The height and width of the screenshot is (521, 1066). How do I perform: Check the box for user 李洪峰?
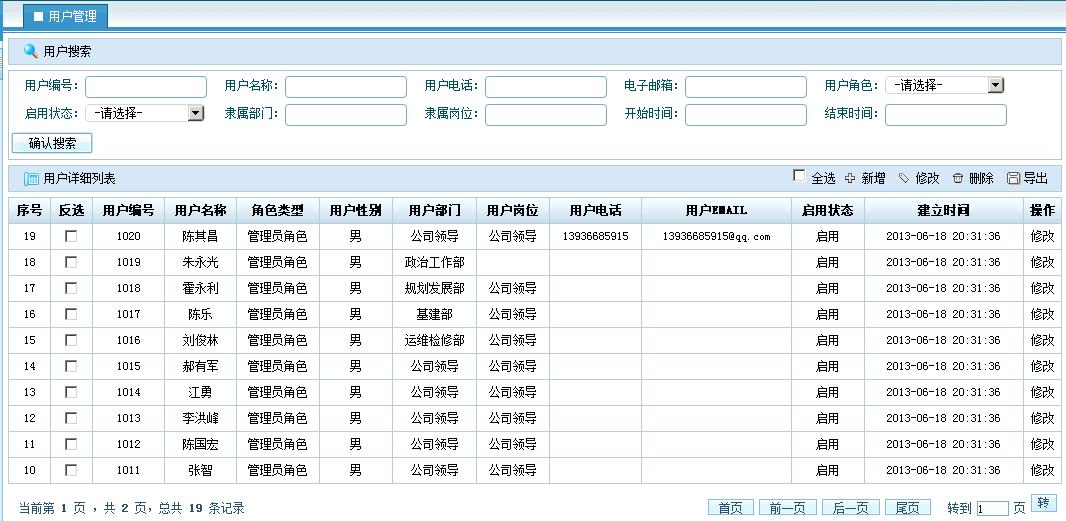pyautogui.click(x=71, y=418)
